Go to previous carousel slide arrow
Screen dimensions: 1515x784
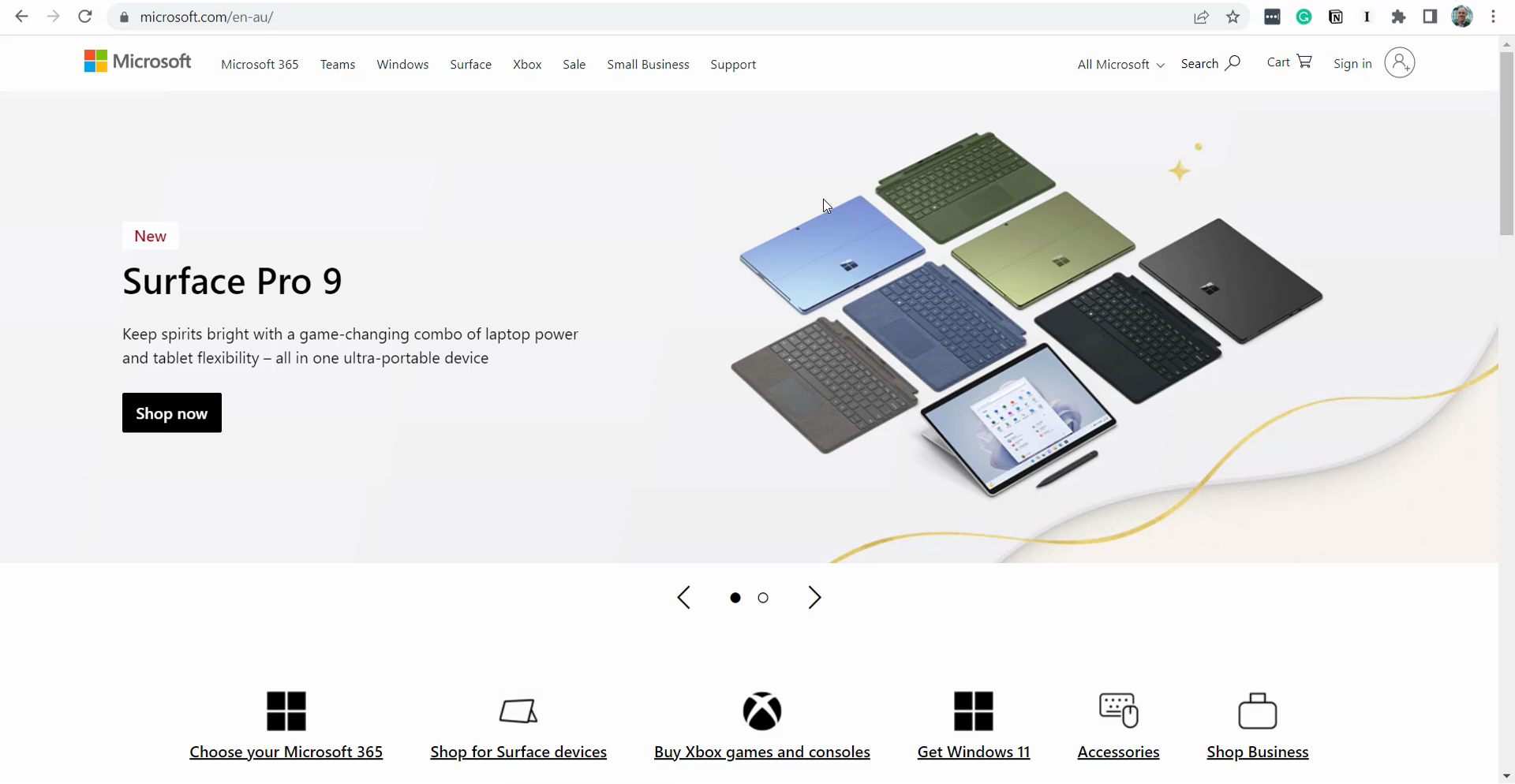click(x=684, y=598)
